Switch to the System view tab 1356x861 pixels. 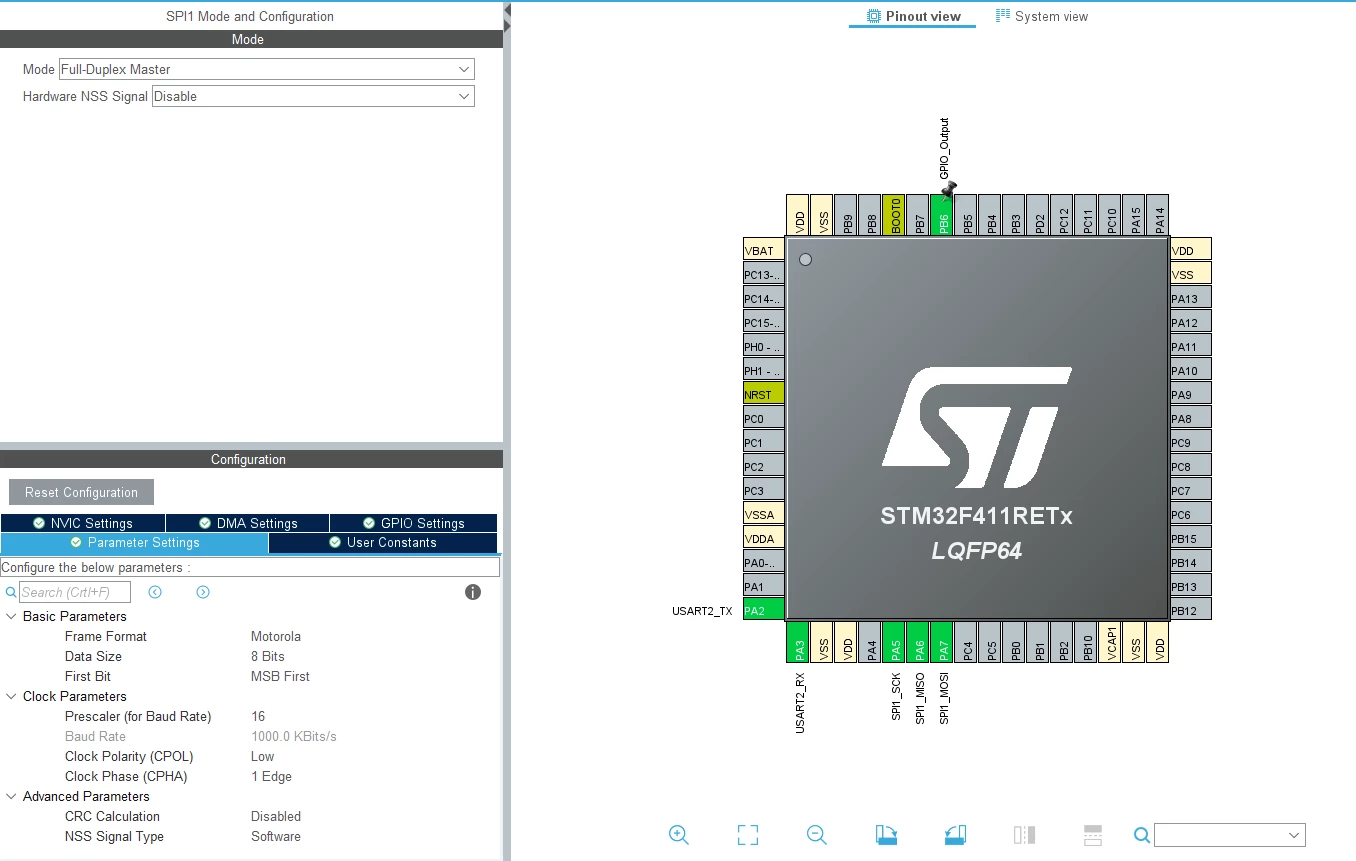click(x=1042, y=16)
